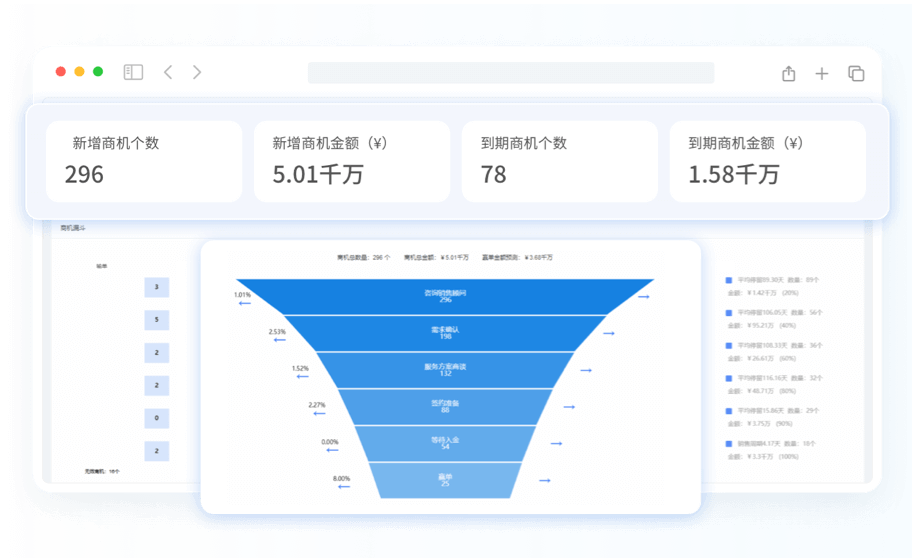This screenshot has width=912, height=560.
Task: Open the 新增商机个数 card showing 296
Action: click(145, 161)
